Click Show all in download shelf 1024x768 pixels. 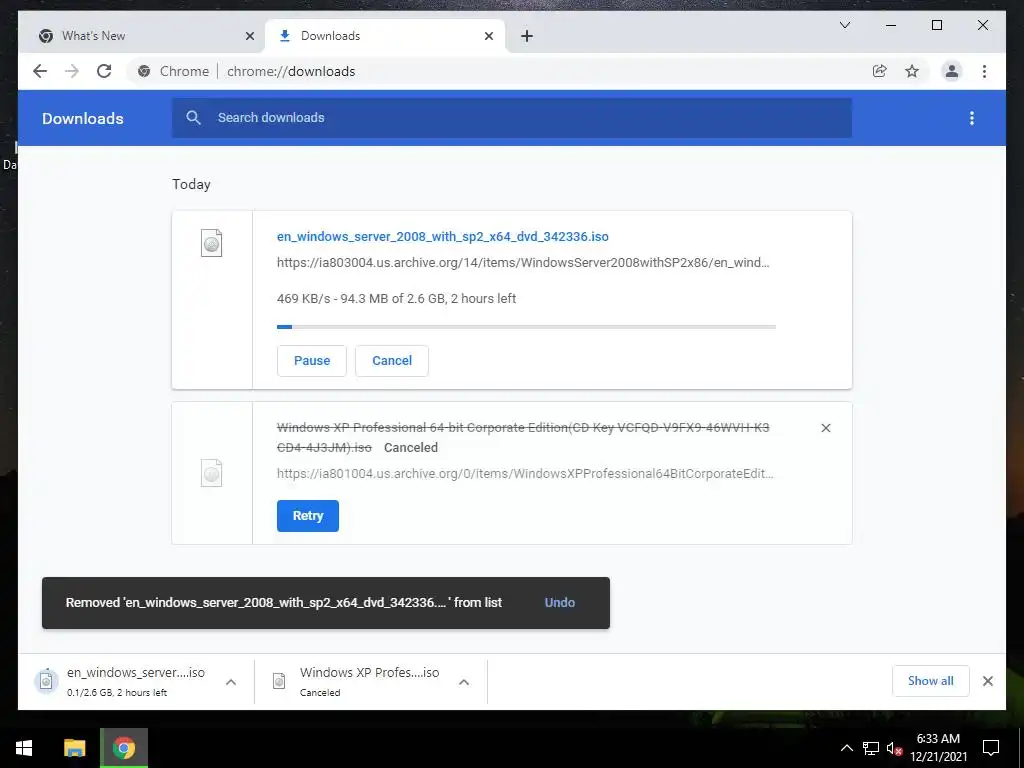pyautogui.click(x=931, y=680)
